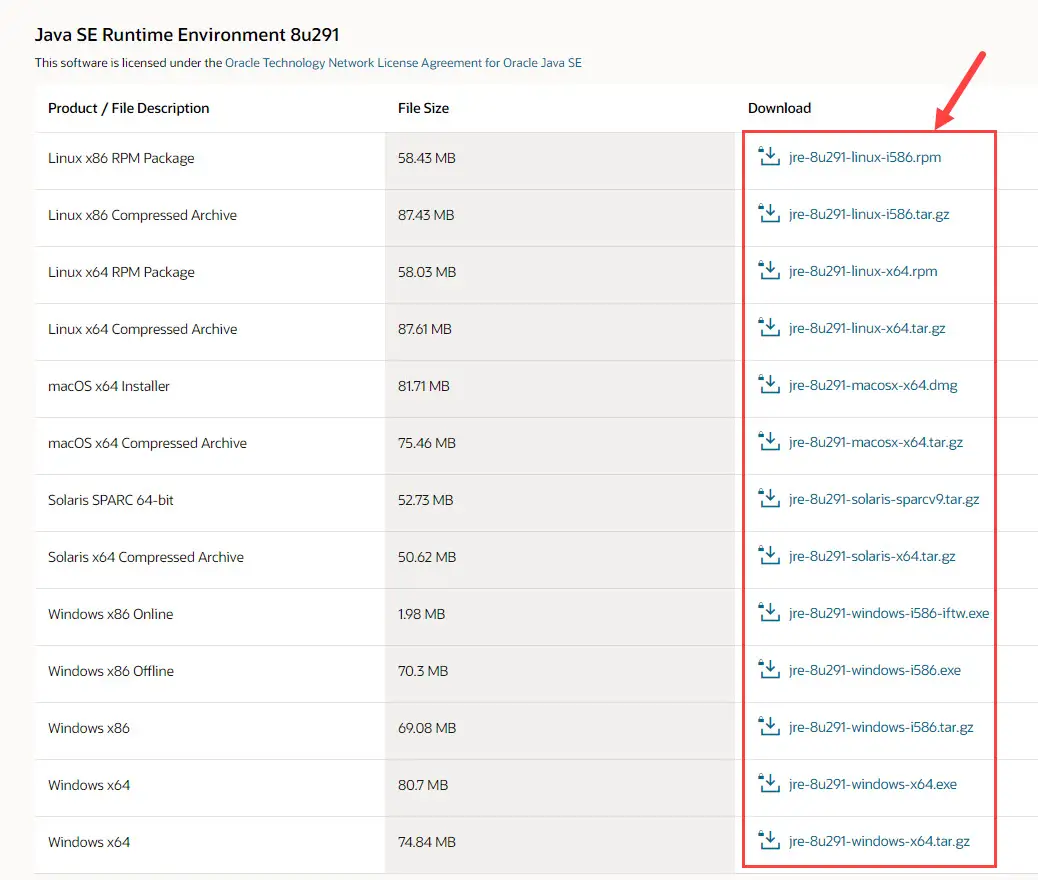Click the jre-8u291-solaris-sparcv9.tar.gz link

[x=883, y=499]
